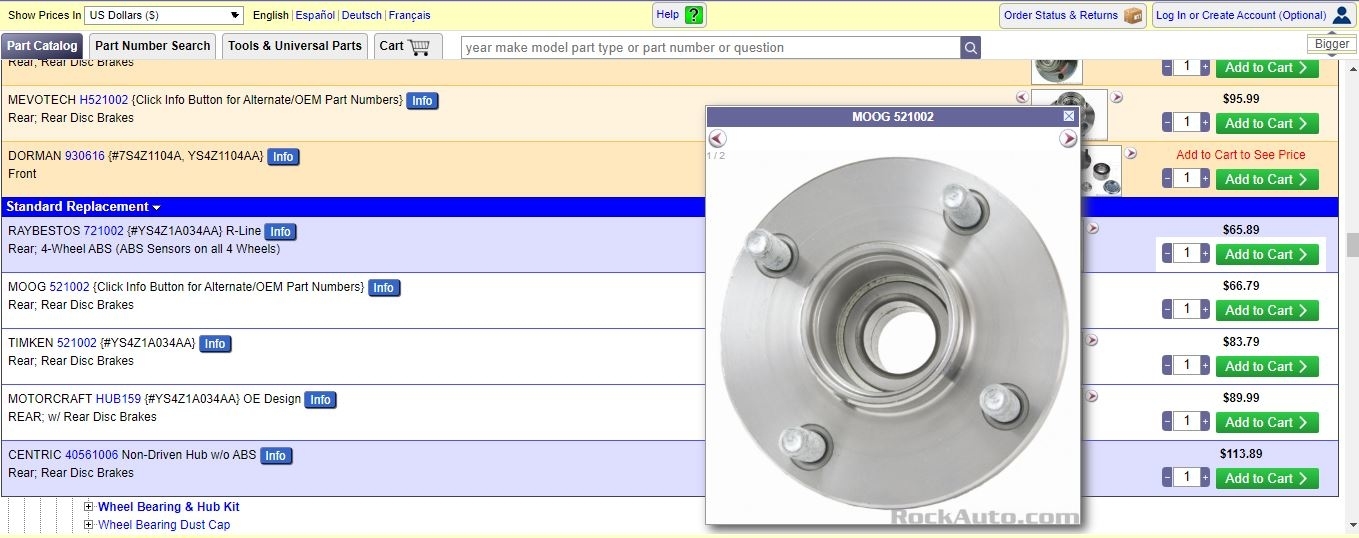This screenshot has width=1359, height=538.
Task: Open Info for MOOG 521002
Action: click(x=383, y=288)
